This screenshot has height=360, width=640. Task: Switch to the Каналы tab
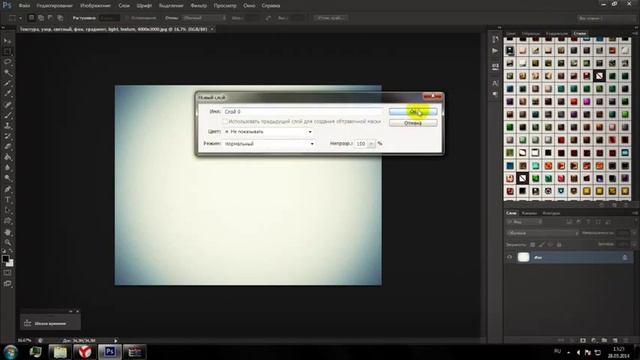point(529,213)
